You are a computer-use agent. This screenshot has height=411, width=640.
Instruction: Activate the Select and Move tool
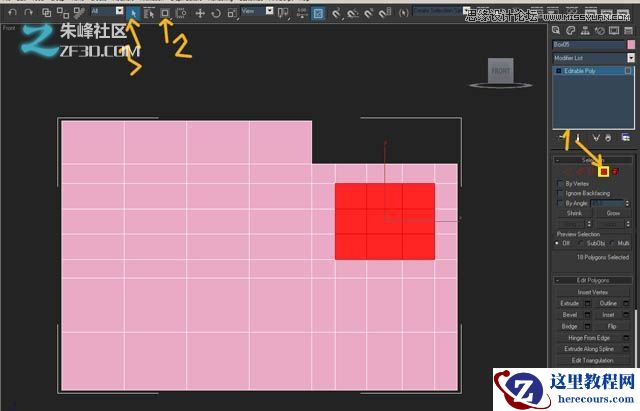(x=200, y=13)
